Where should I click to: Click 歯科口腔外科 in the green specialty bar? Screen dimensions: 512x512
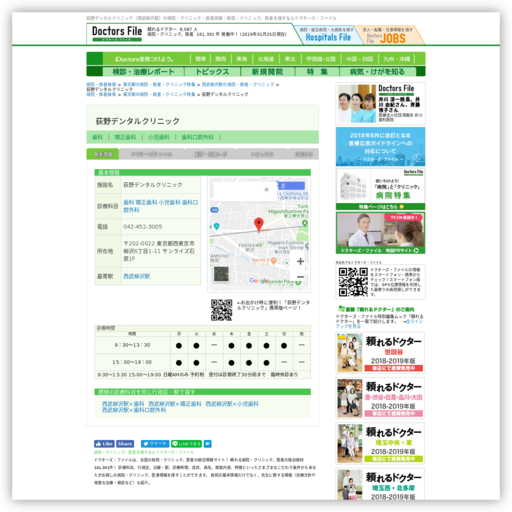pyautogui.click(x=198, y=137)
